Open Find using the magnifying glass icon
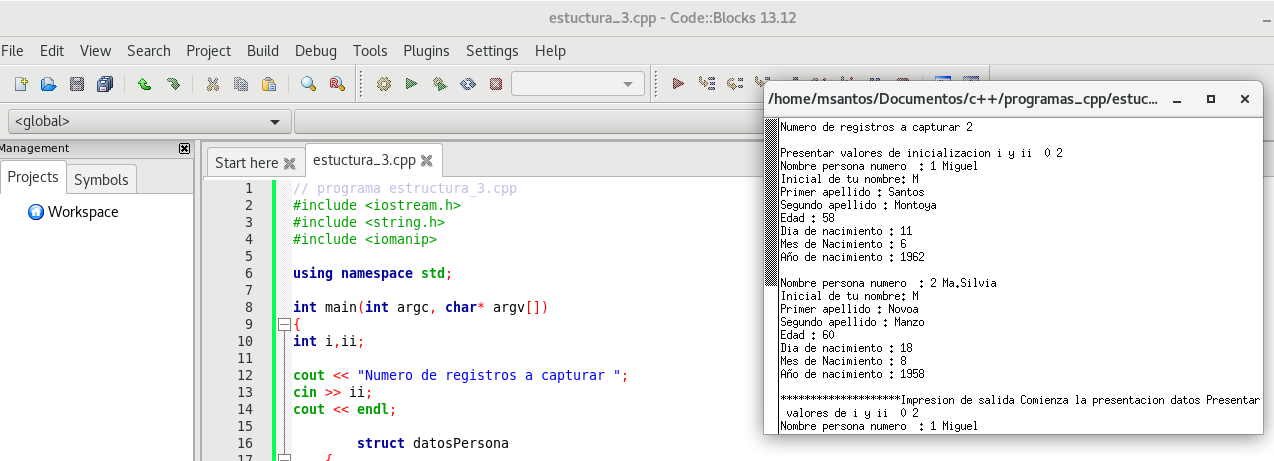This screenshot has height=461, width=1274. [x=308, y=85]
